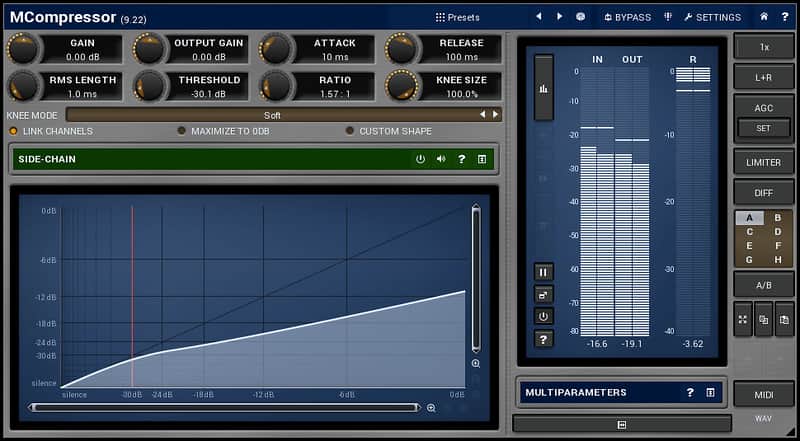Open the SETTINGS menu
Screen dimensions: 800x441
(712, 17)
